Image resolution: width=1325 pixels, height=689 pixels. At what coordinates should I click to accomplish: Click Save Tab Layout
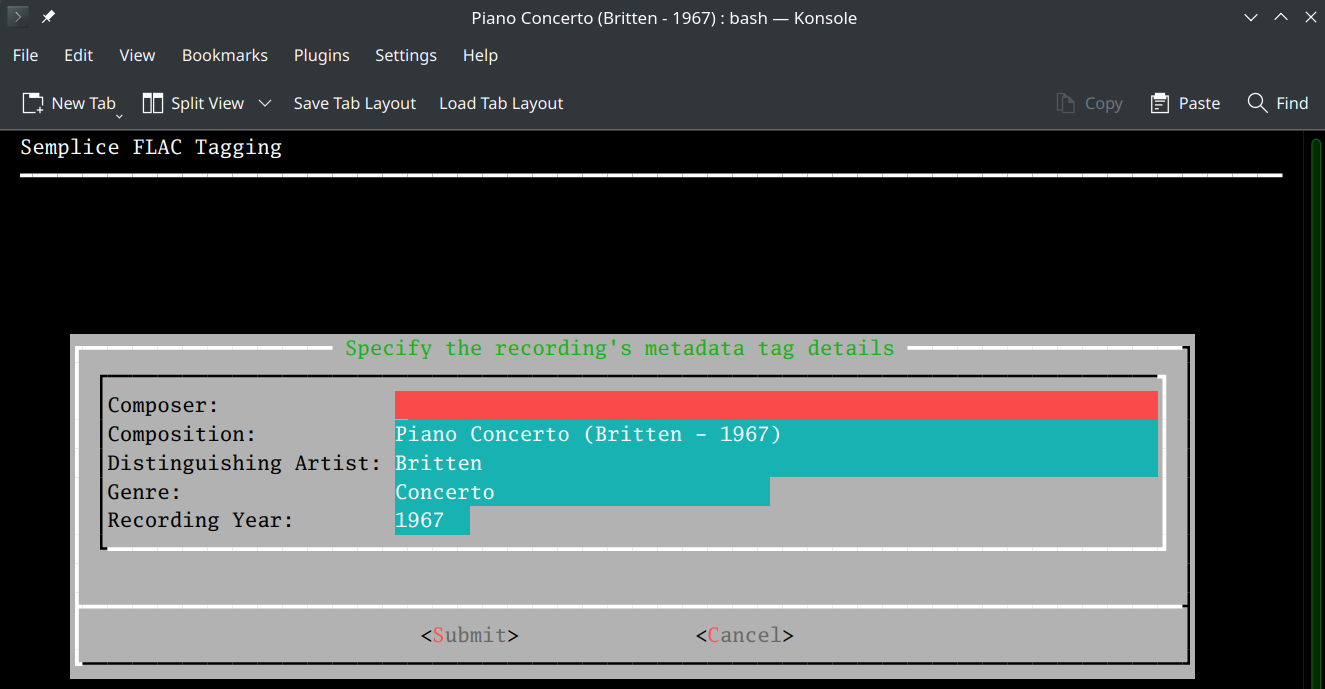click(x=354, y=103)
